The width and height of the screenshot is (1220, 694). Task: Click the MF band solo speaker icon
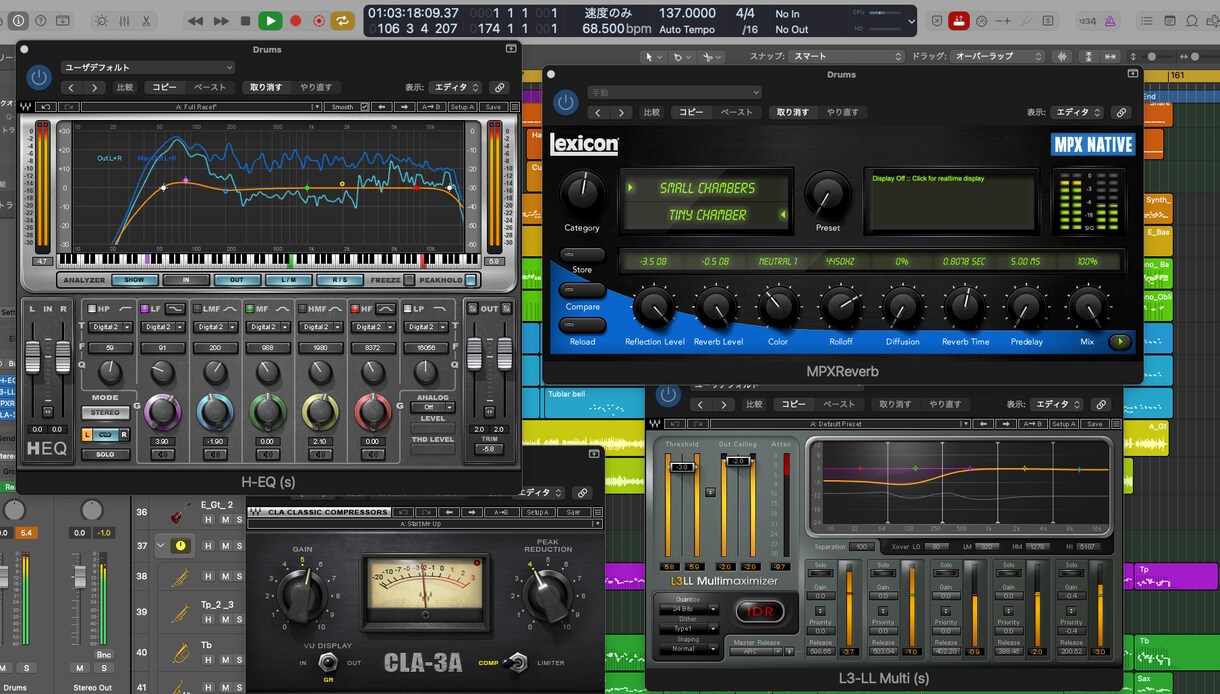pos(267,455)
